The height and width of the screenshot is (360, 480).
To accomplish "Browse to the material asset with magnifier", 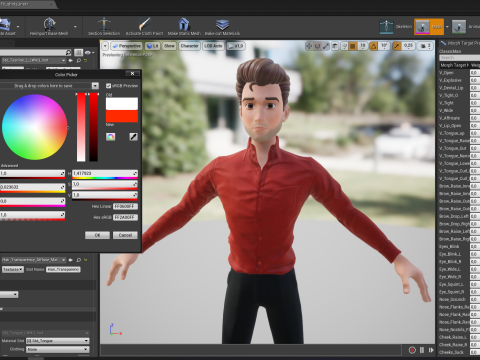I will click(79, 60).
